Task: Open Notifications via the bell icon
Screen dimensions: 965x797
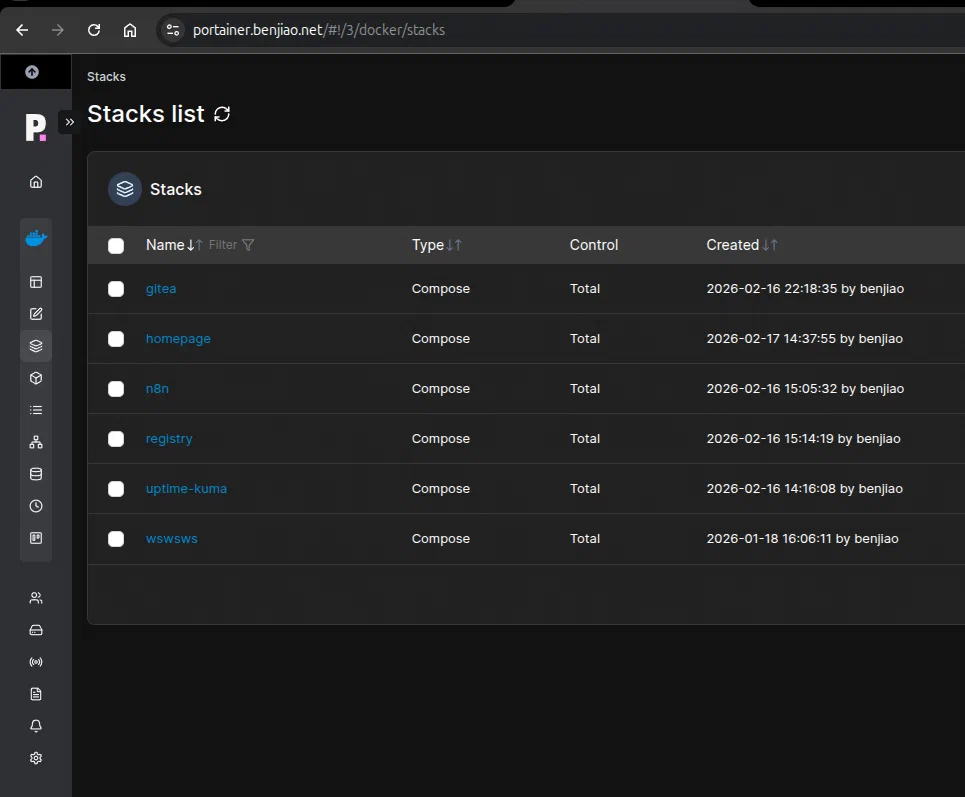Action: pyautogui.click(x=36, y=726)
